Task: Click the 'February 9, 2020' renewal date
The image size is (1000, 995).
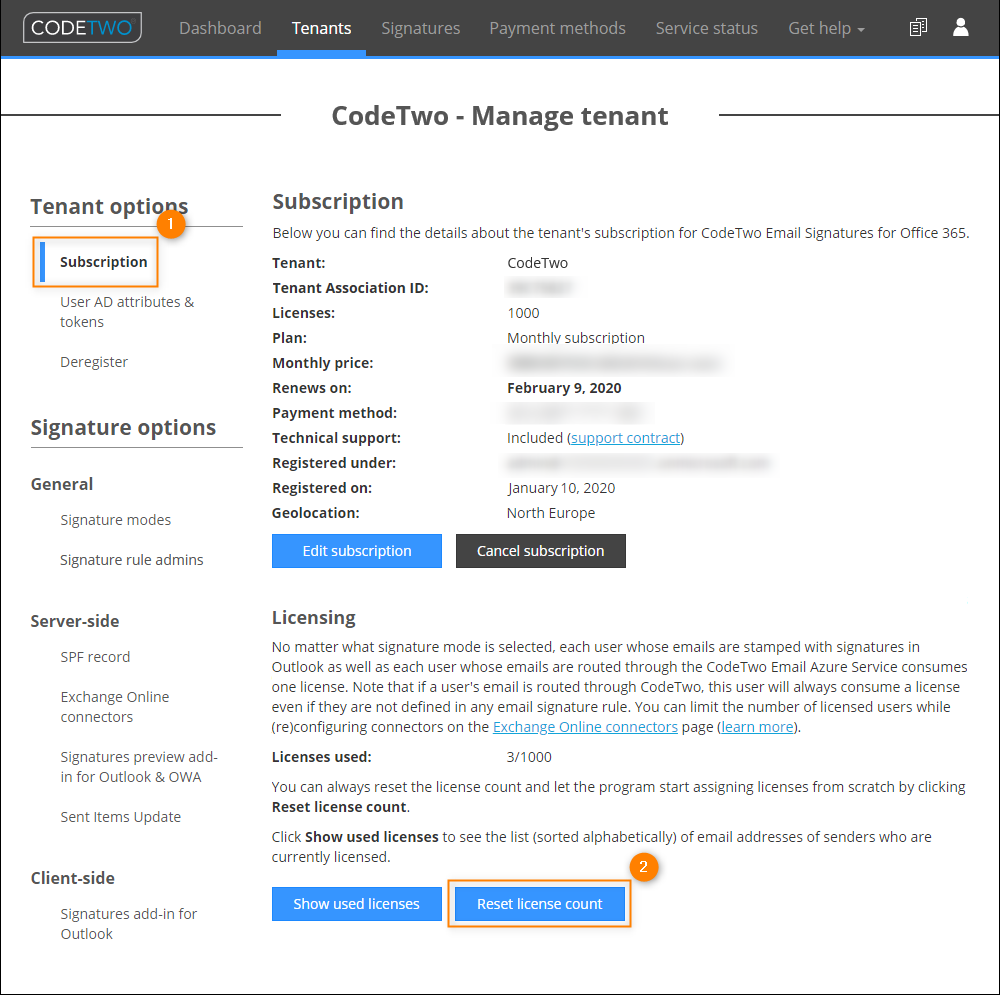Action: tap(564, 388)
